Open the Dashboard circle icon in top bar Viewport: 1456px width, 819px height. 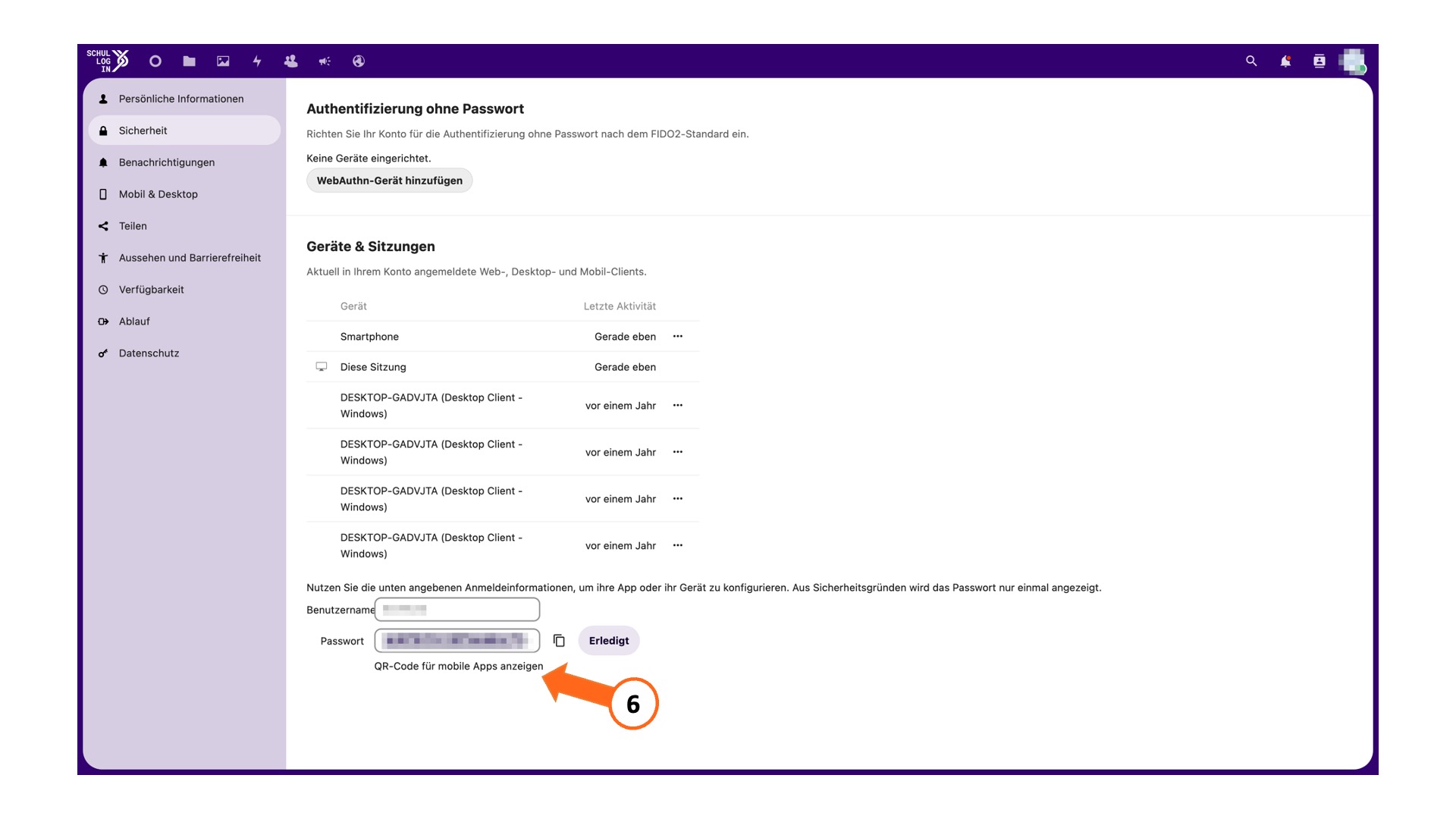click(x=155, y=61)
